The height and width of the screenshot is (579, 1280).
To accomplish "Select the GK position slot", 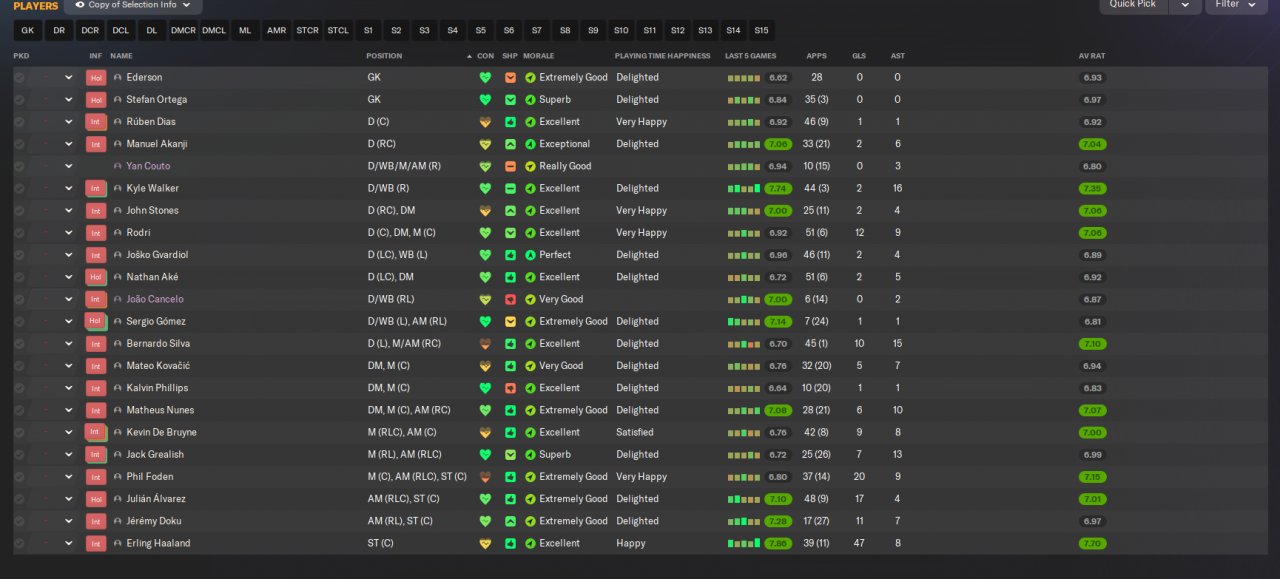I will (28, 30).
